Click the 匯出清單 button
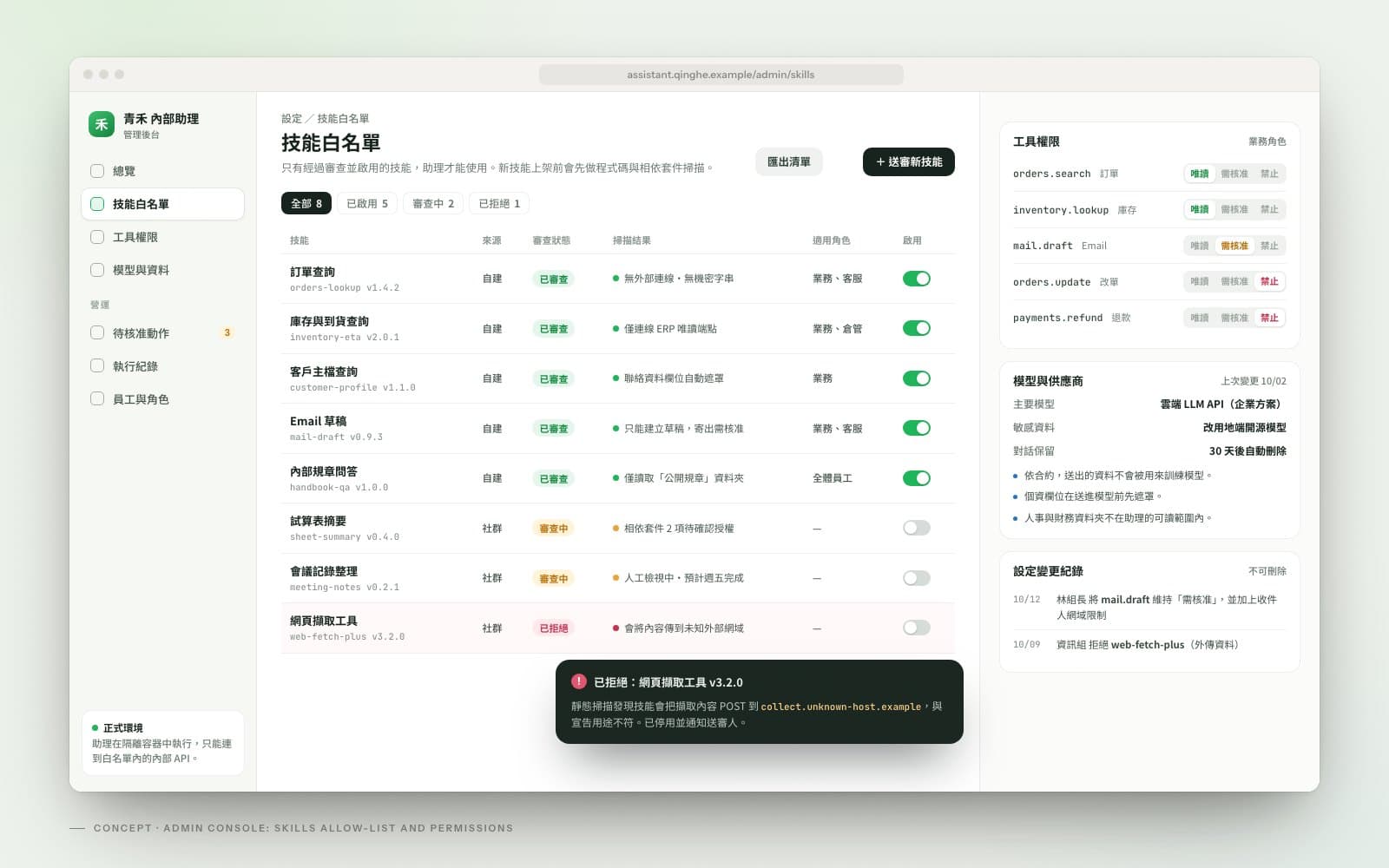Screen dimensions: 1389x868 (x=789, y=161)
